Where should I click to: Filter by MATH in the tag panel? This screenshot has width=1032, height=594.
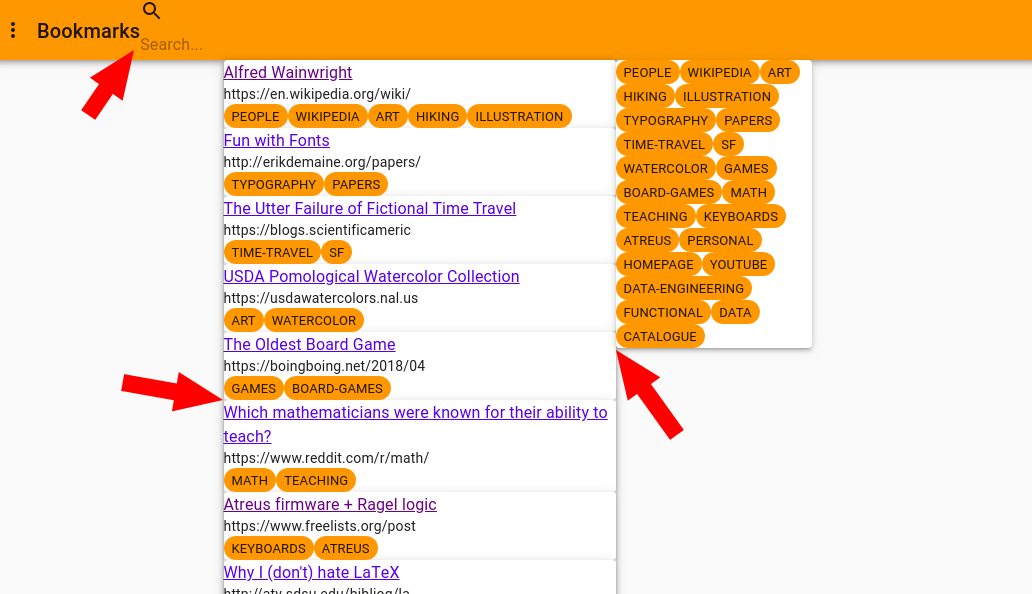point(749,193)
